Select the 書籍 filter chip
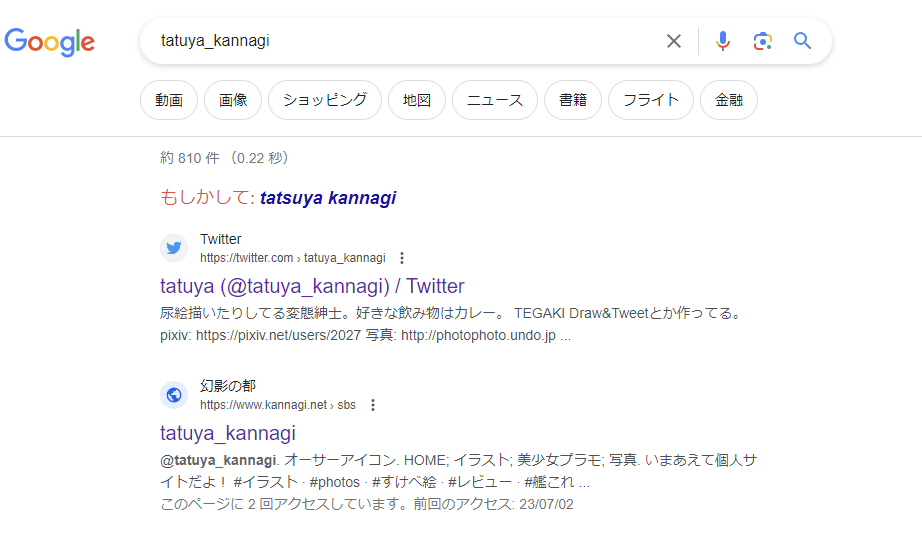922x547 pixels. tap(573, 100)
